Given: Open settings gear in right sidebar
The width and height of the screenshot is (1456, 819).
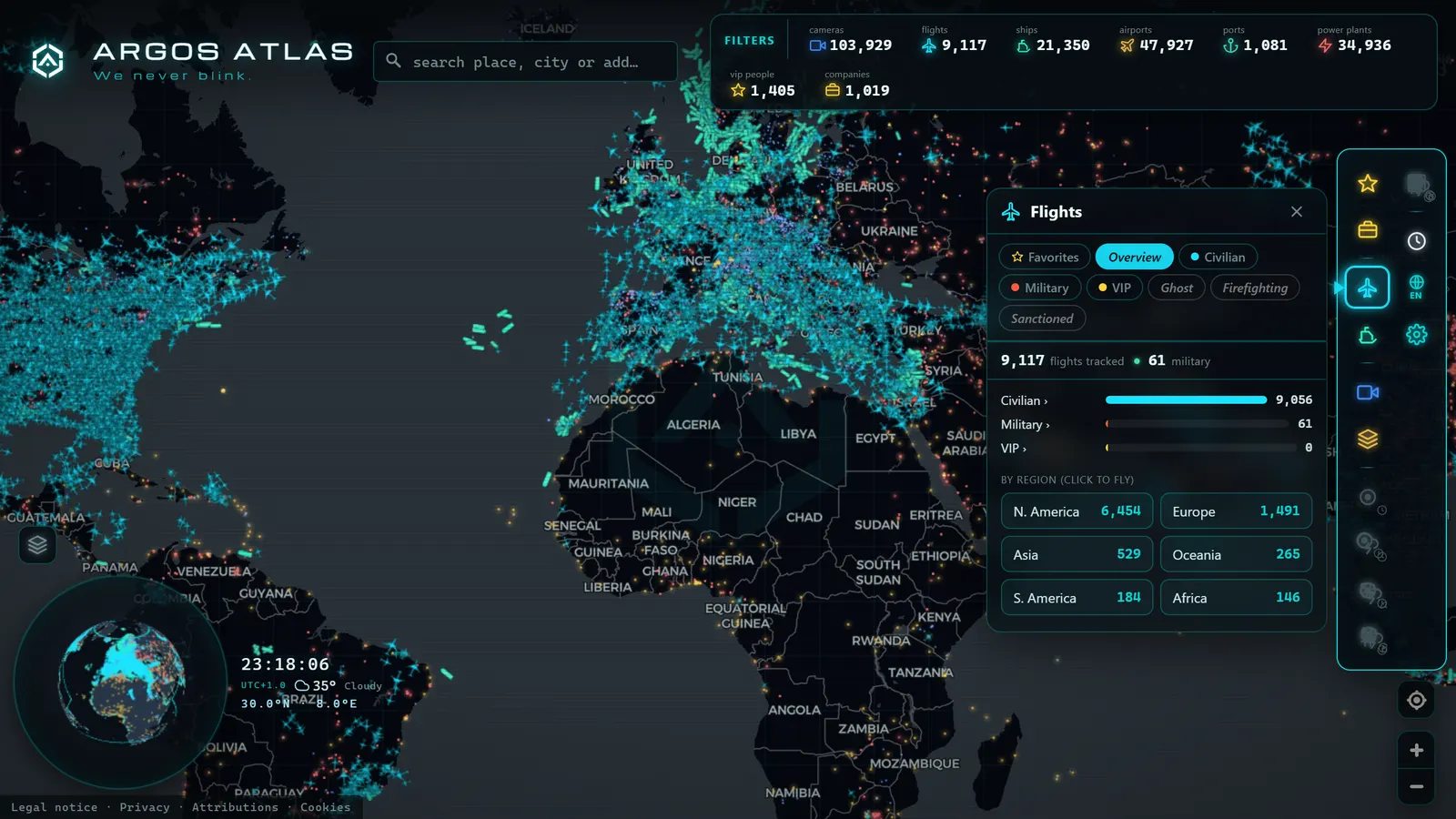Looking at the screenshot, I should 1416,335.
